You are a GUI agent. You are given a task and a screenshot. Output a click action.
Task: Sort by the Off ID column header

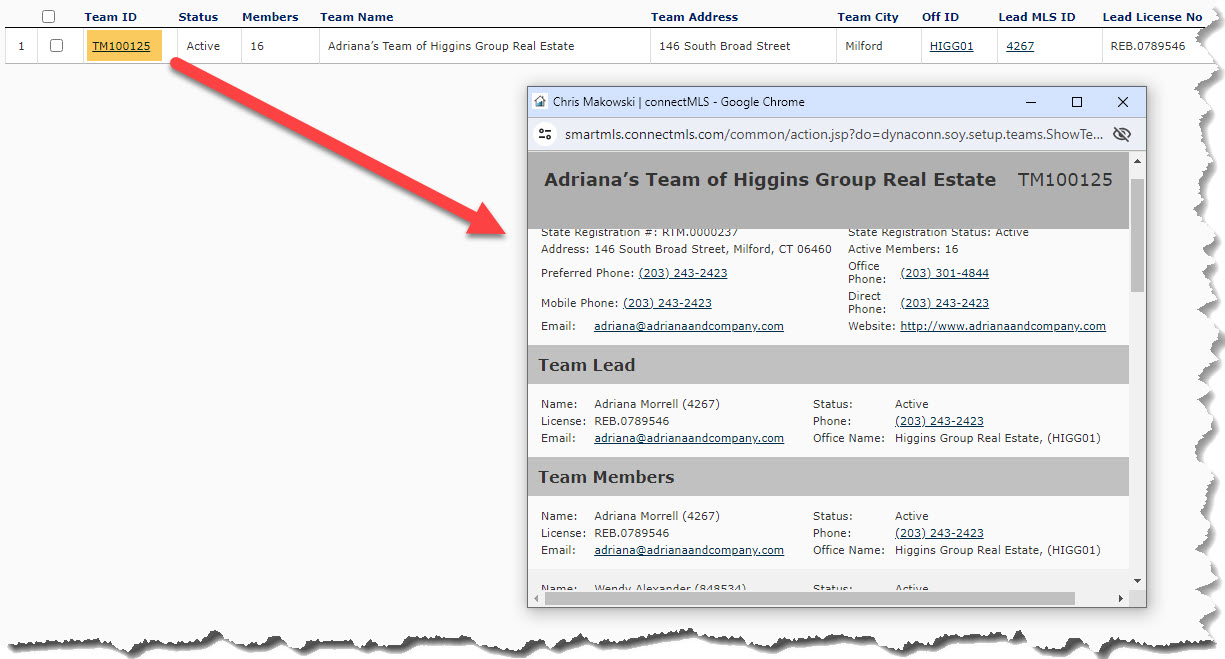point(940,17)
